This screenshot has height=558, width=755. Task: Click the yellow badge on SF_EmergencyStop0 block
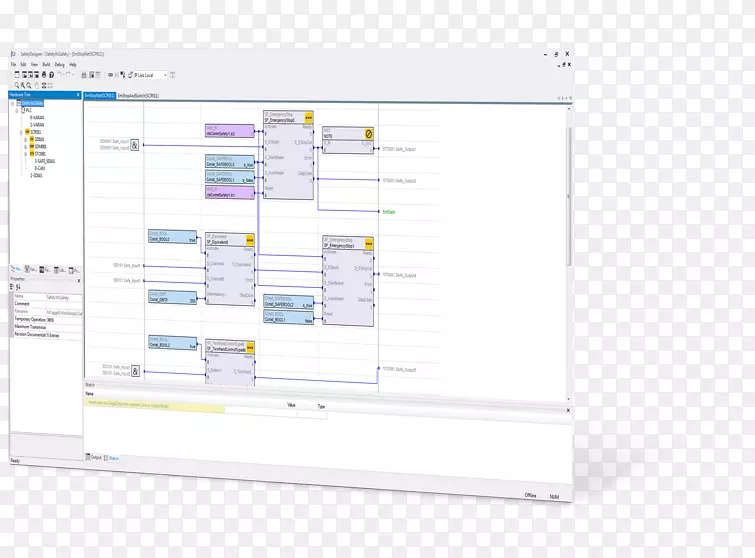pyautogui.click(x=307, y=116)
